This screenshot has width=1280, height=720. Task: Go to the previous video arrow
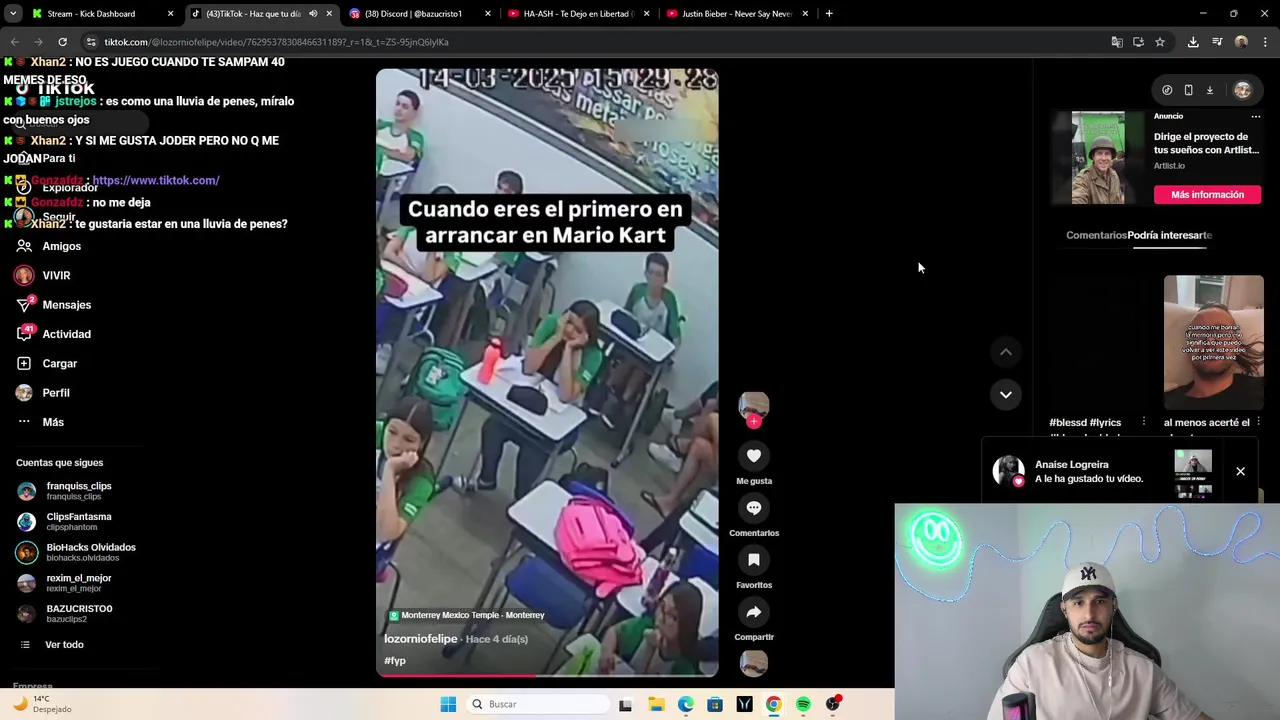[x=1006, y=352]
